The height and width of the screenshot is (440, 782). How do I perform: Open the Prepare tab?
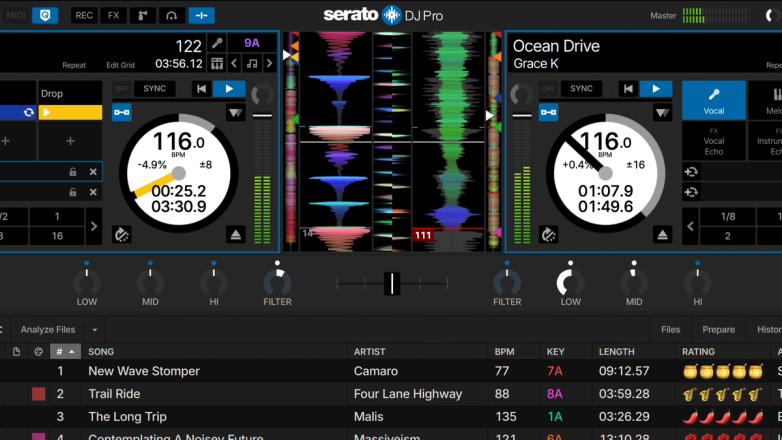718,330
